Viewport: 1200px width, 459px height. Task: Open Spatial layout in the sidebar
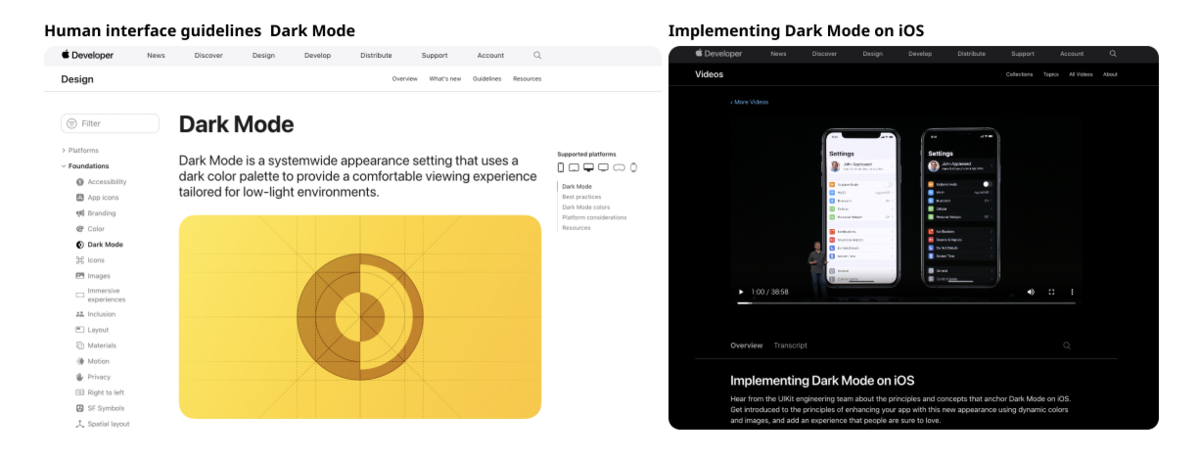[x=102, y=424]
